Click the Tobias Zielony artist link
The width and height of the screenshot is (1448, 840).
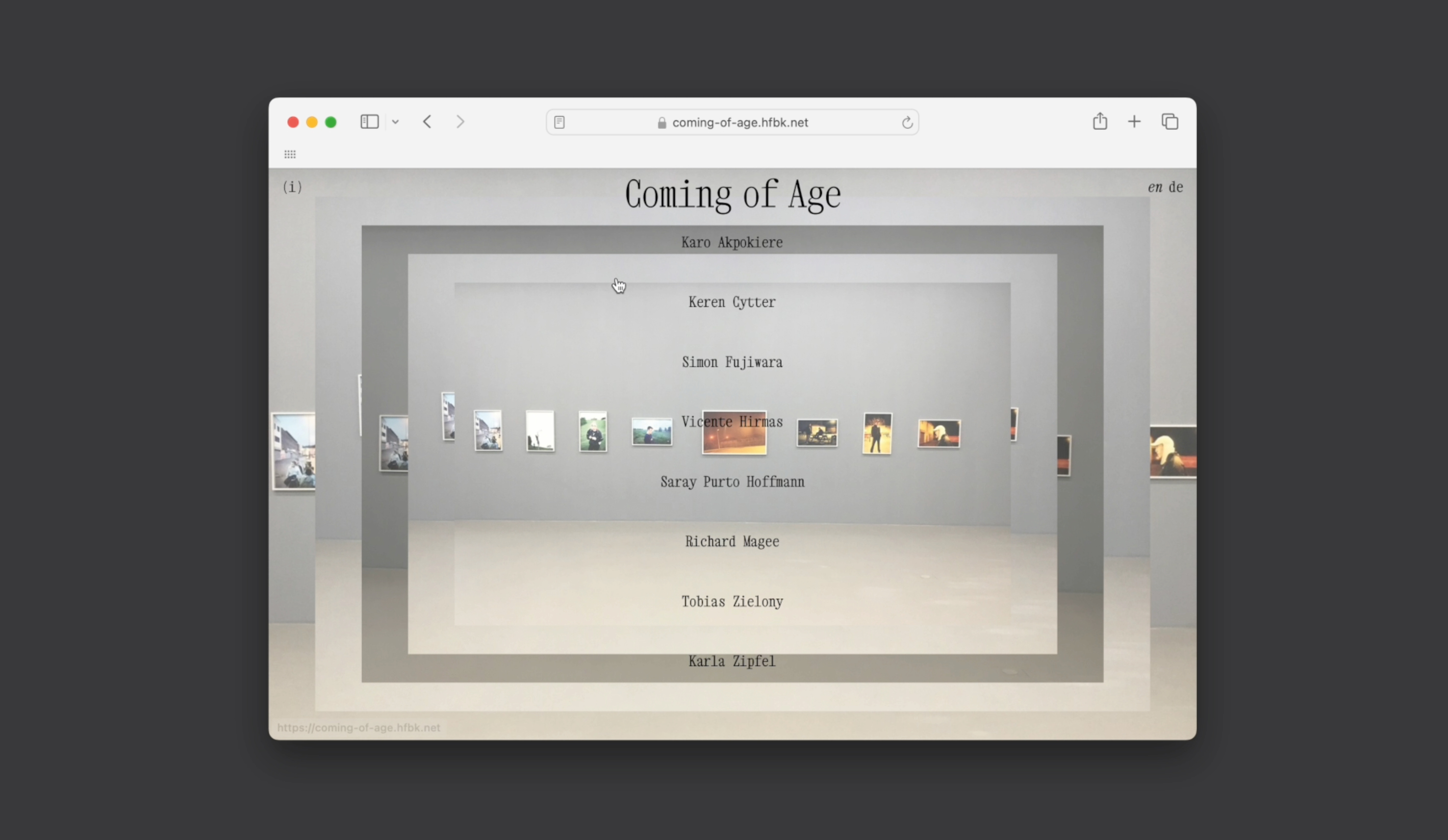click(732, 602)
